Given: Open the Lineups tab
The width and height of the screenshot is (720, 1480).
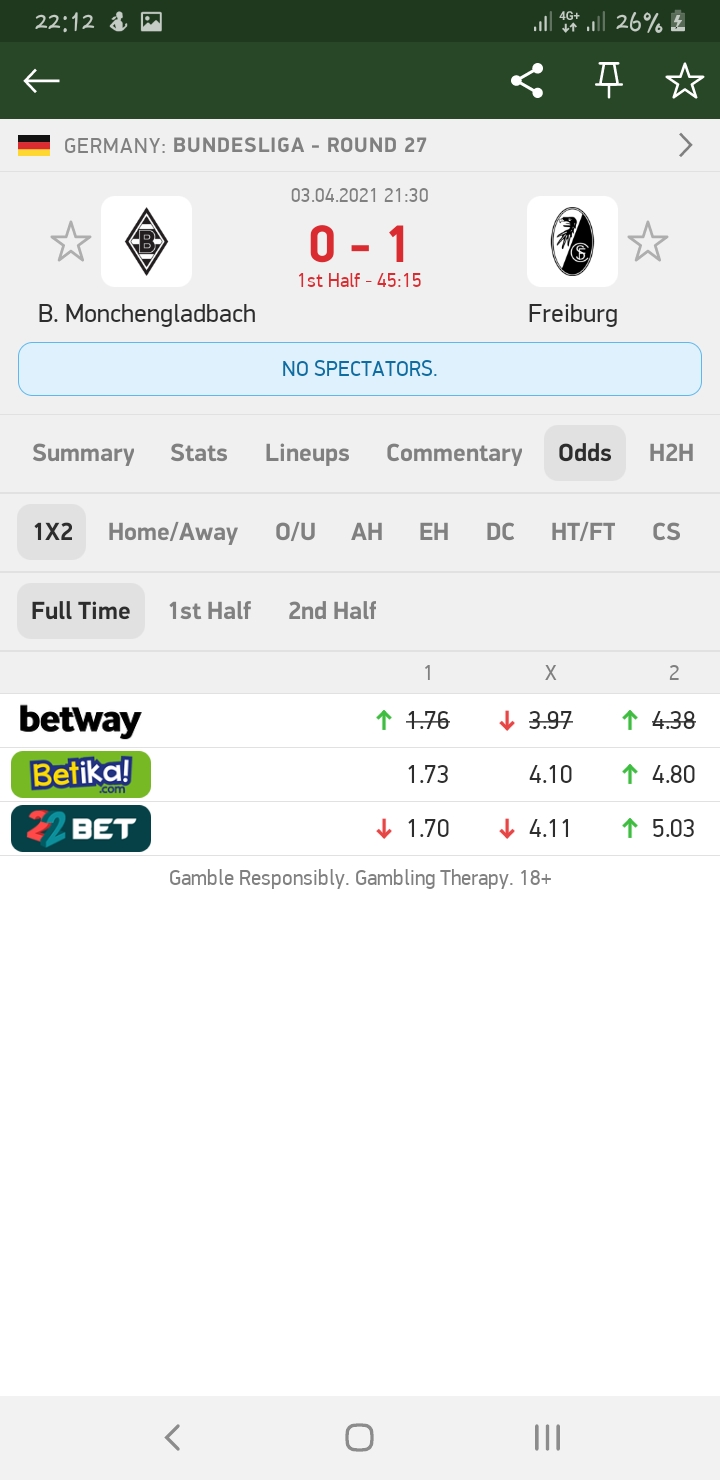Looking at the screenshot, I should 307,453.
